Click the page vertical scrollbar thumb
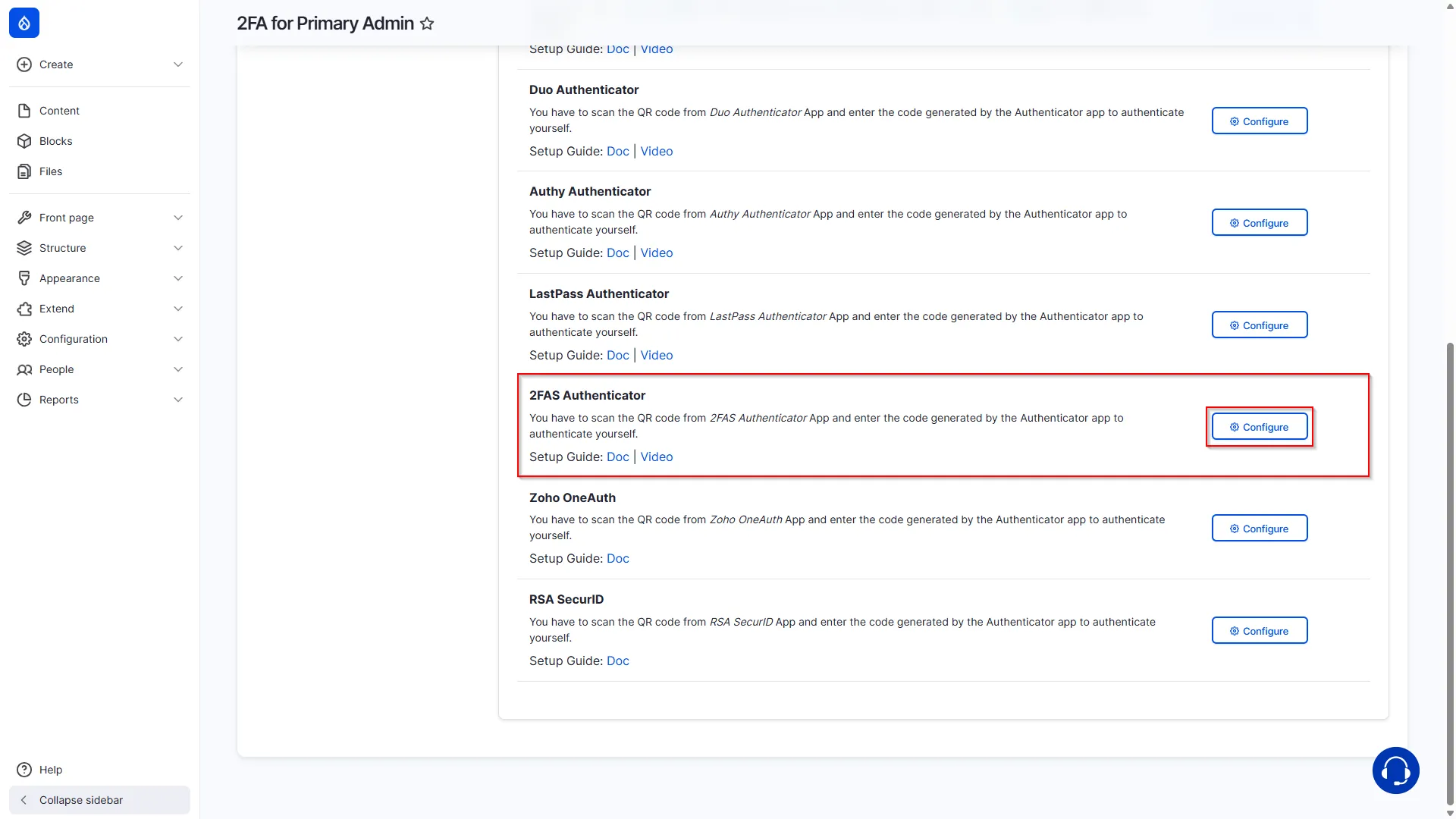The image size is (1456, 819). (x=1450, y=573)
